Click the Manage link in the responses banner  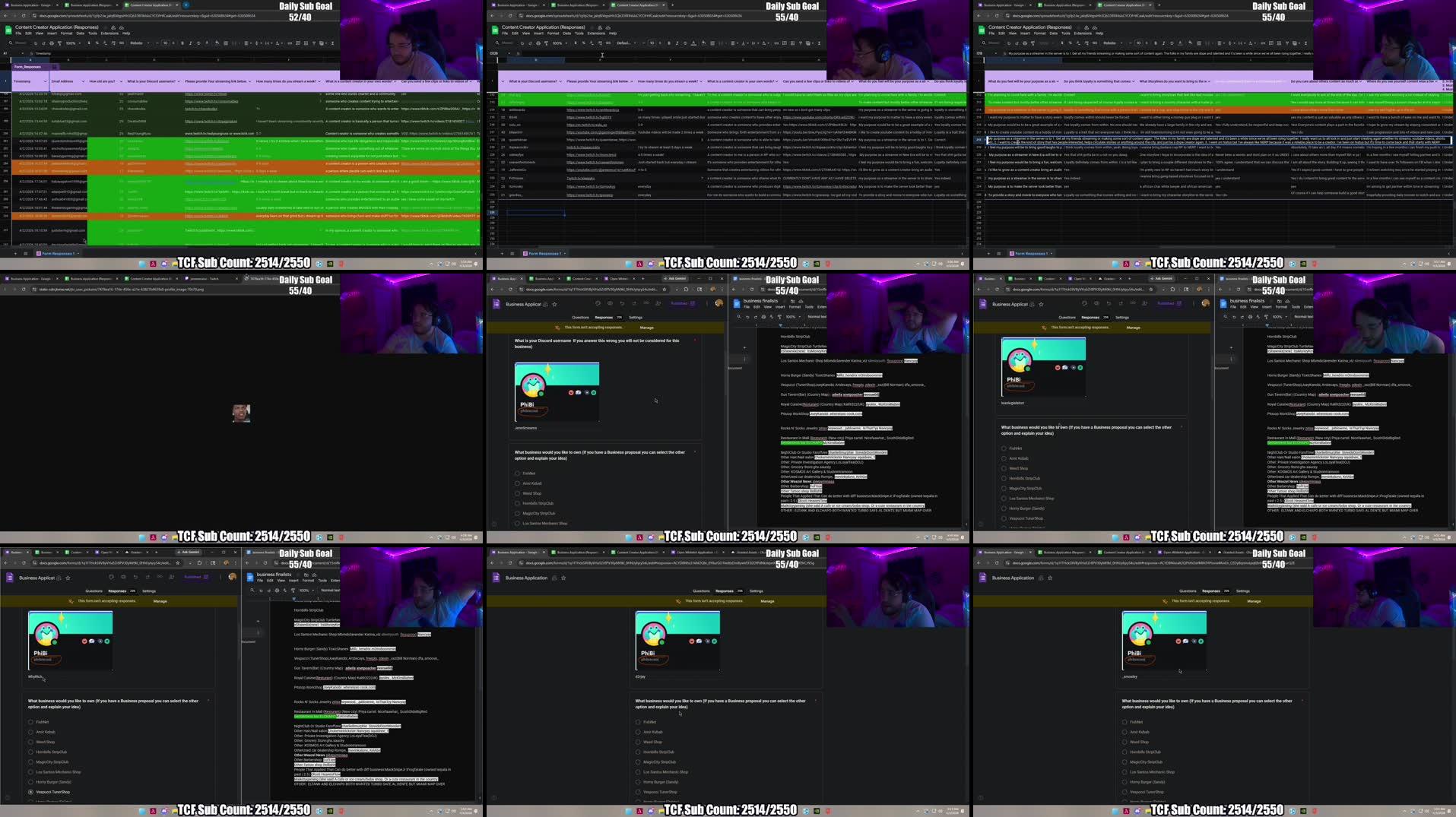[646, 327]
